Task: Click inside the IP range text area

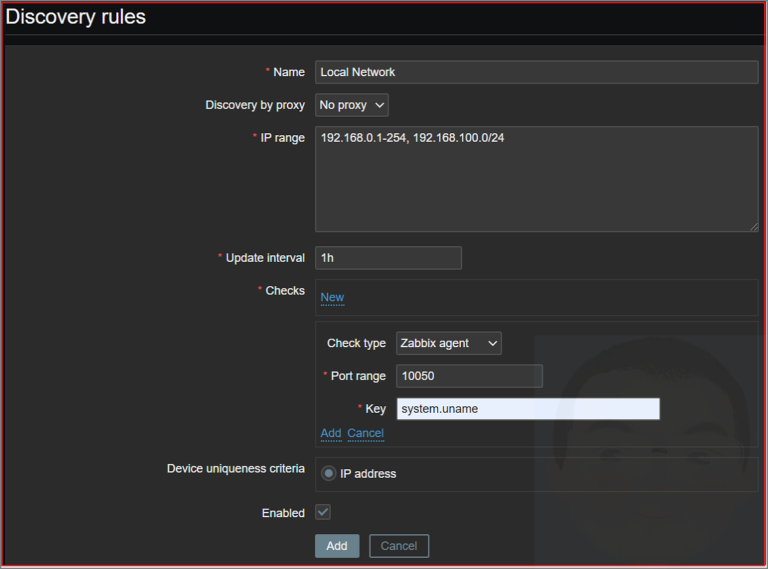Action: [537, 179]
